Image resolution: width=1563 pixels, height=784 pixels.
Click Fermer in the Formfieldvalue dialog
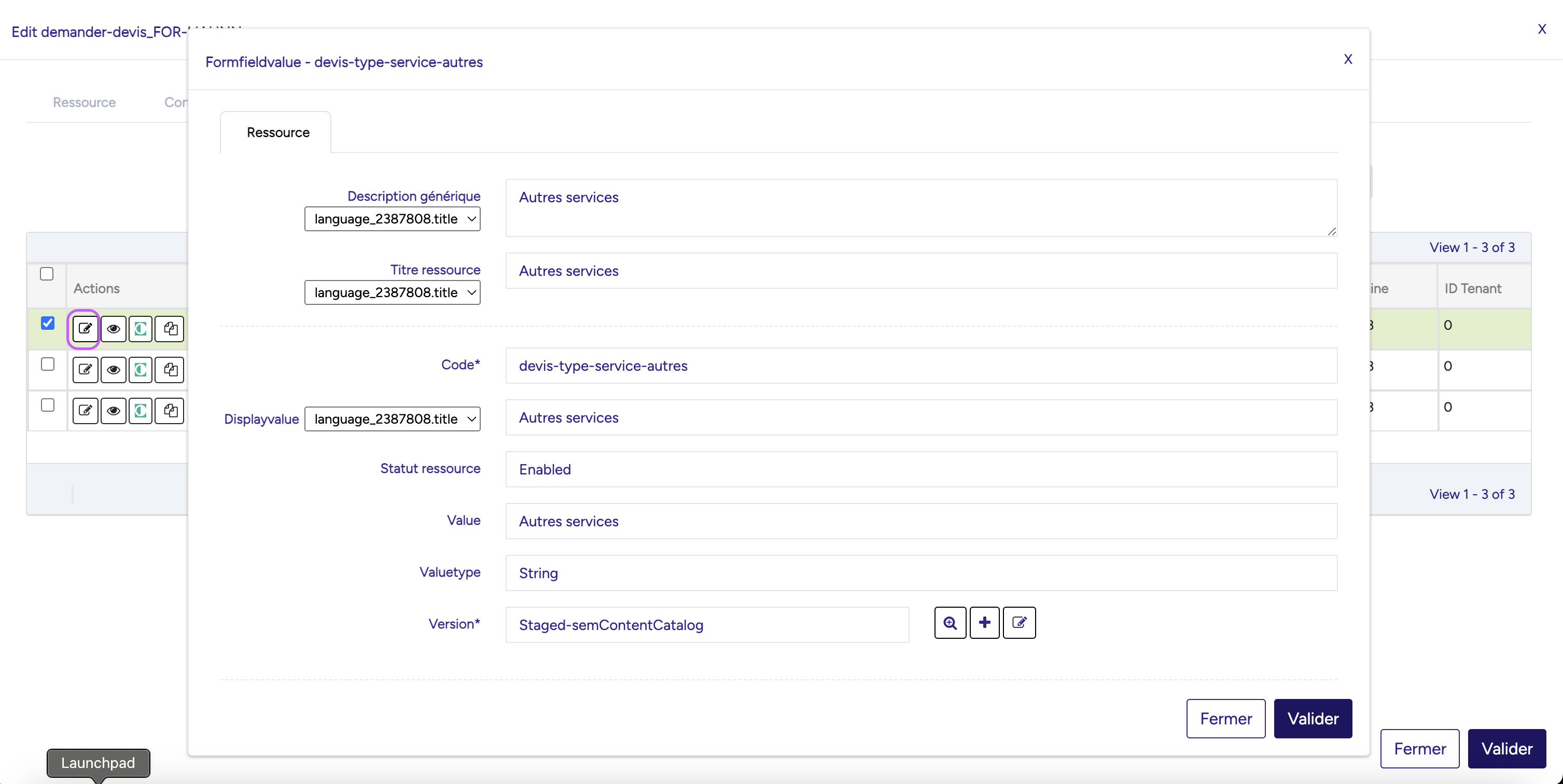pos(1225,719)
